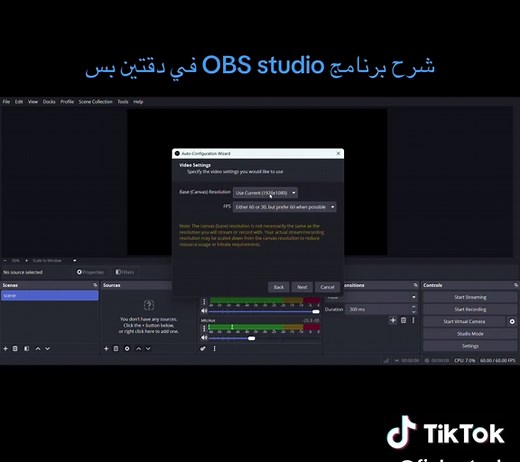
Task: Click Next in the configuration wizard
Action: click(302, 287)
